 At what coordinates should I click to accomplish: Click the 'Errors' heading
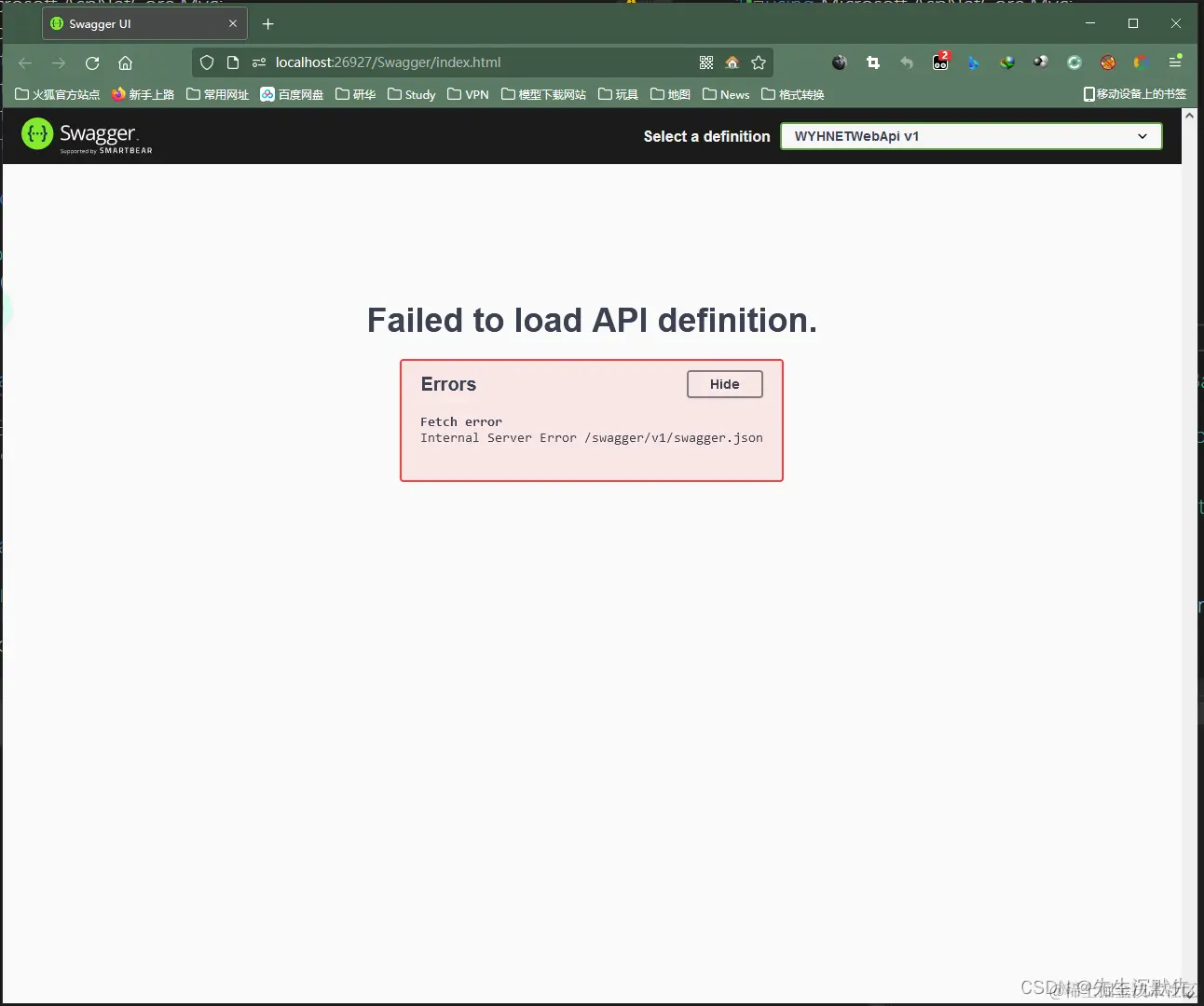(448, 384)
